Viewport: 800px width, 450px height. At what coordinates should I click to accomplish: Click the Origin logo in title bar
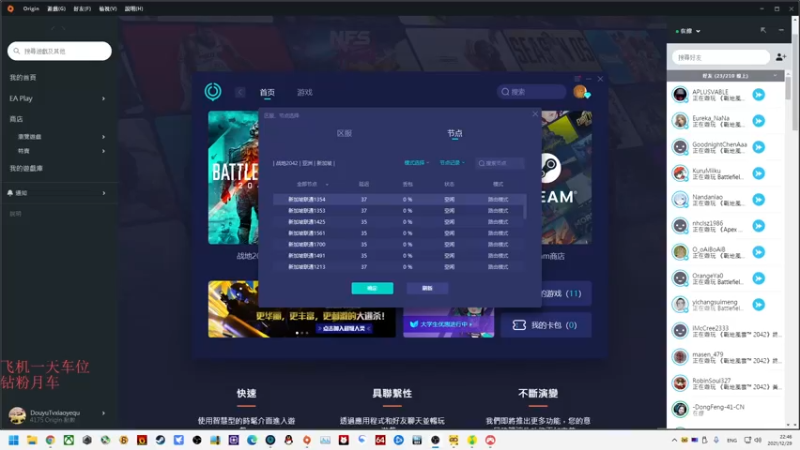point(10,9)
